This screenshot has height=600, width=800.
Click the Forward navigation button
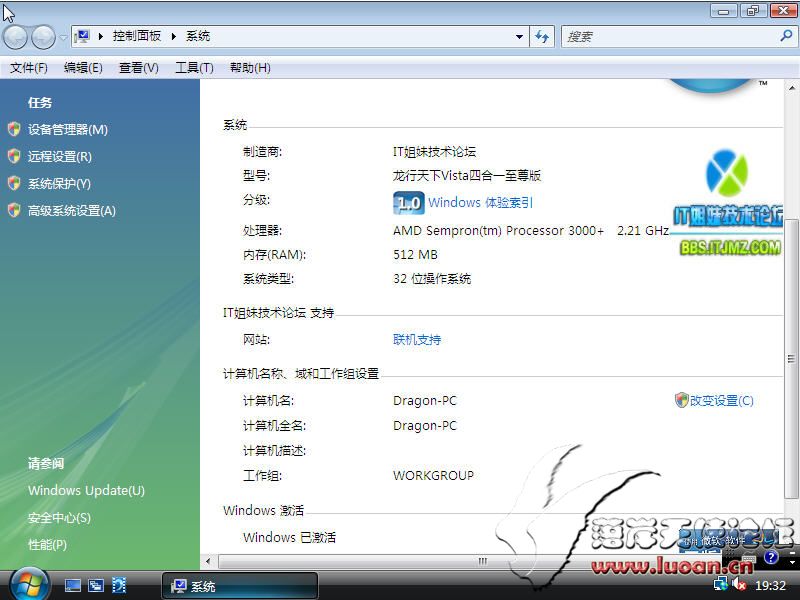pos(43,37)
